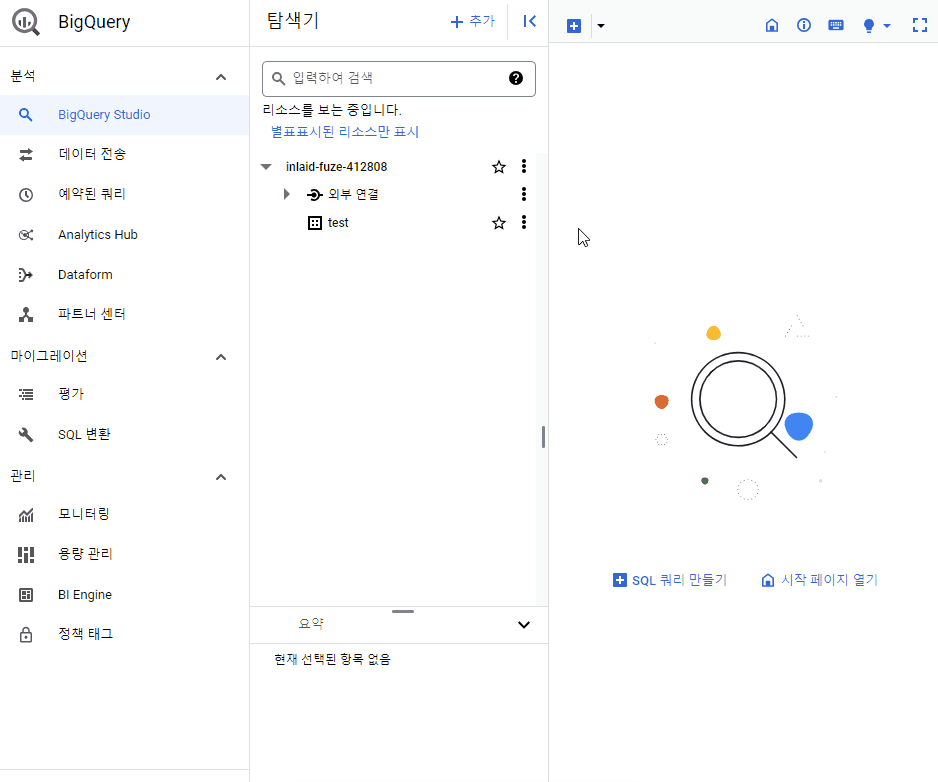The image size is (938, 782).
Task: Open 용량 관리 page
Action: 124,555
